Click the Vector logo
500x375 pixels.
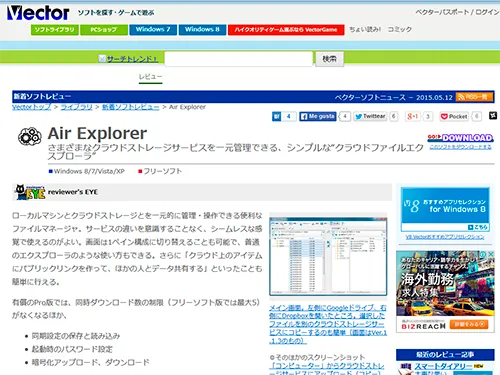[x=38, y=13]
